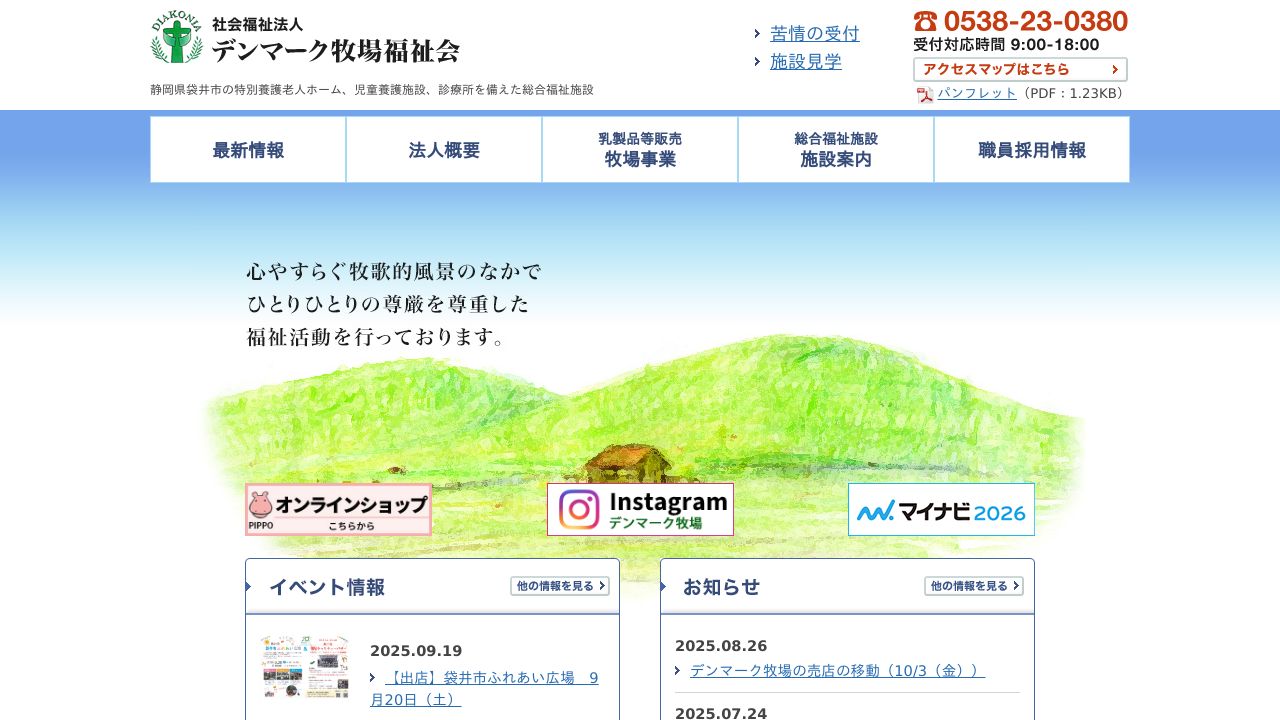Click the chevron icon before 苦情の受付
Screen dimensions: 1280x720
(757, 33)
